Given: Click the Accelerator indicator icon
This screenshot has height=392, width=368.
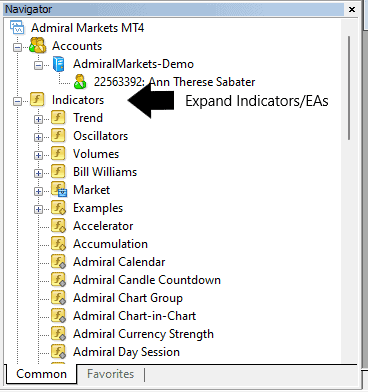Looking at the screenshot, I should coord(59,226).
